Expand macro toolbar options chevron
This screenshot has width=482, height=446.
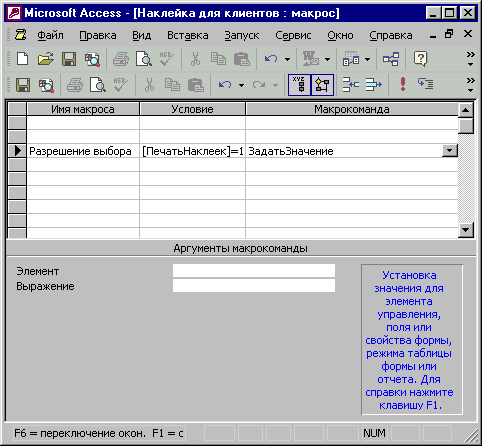pos(470,85)
